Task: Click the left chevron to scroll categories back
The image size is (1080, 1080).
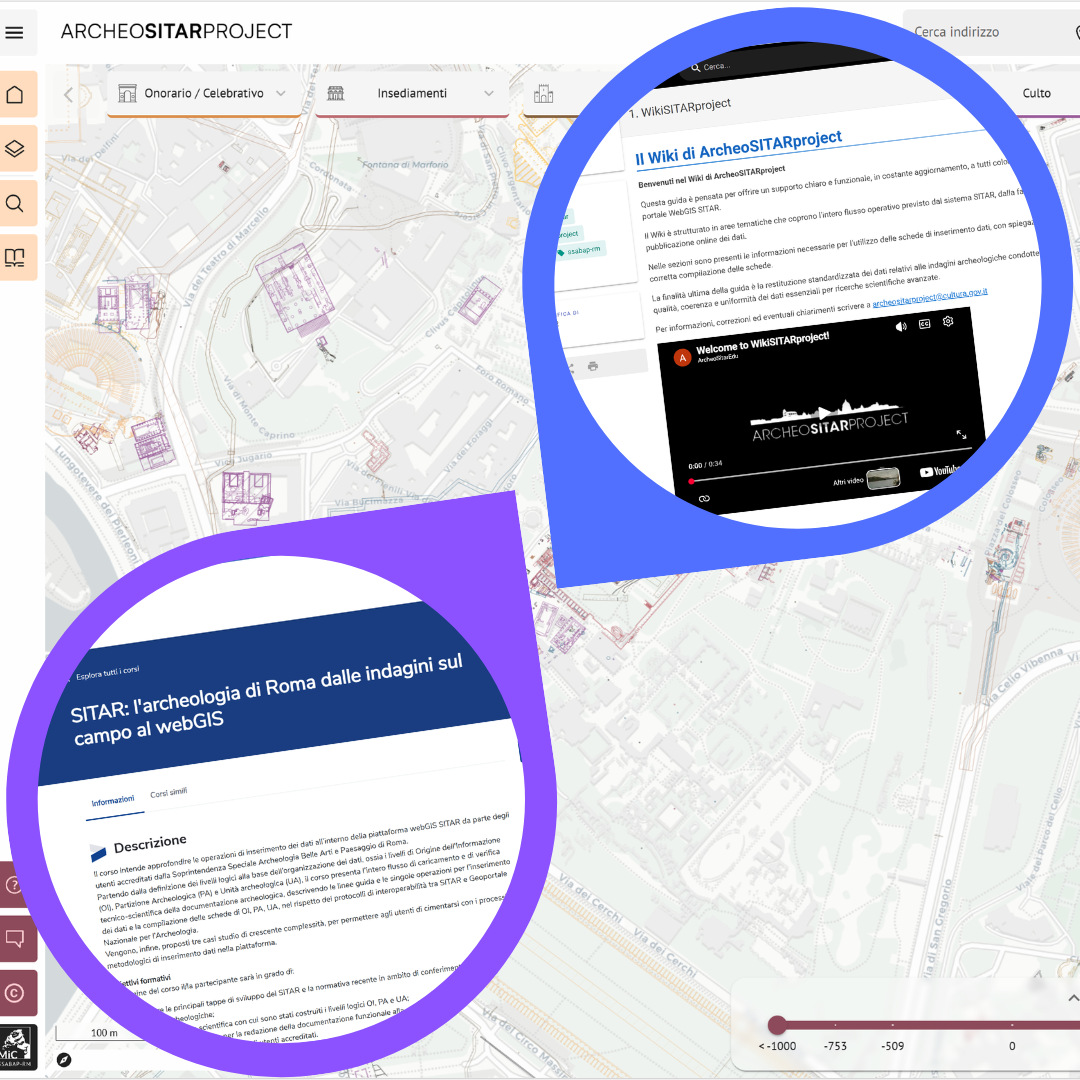Action: [x=68, y=94]
